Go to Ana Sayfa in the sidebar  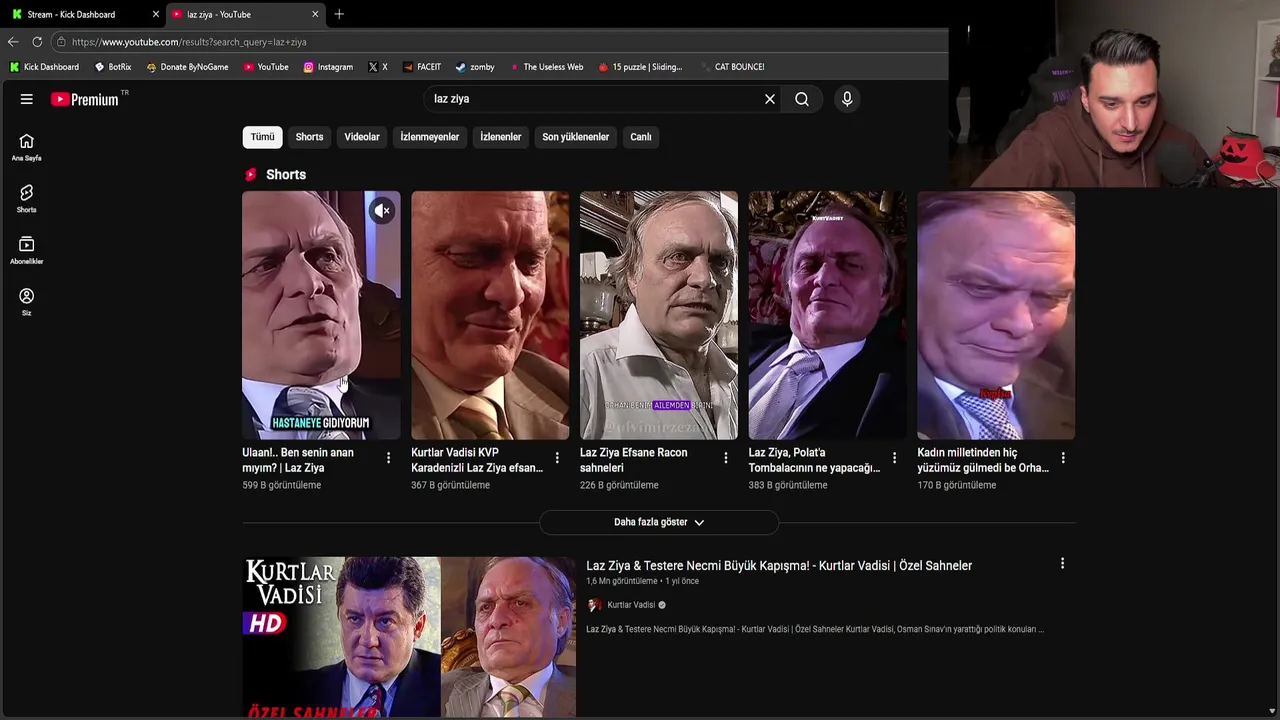[x=27, y=147]
